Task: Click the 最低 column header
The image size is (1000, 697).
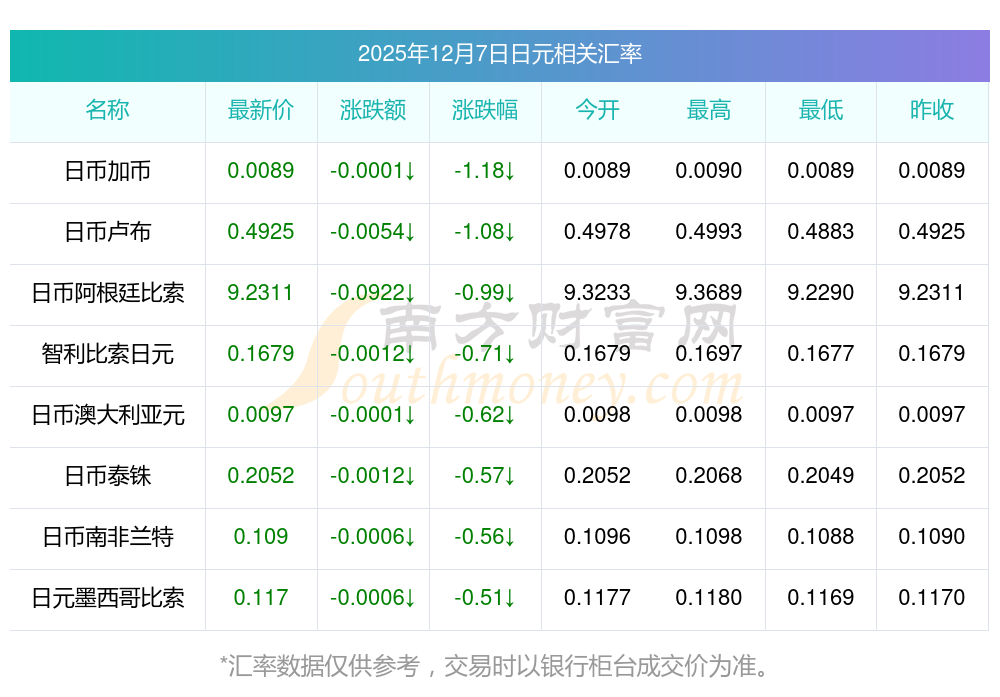Action: pyautogui.click(x=821, y=111)
